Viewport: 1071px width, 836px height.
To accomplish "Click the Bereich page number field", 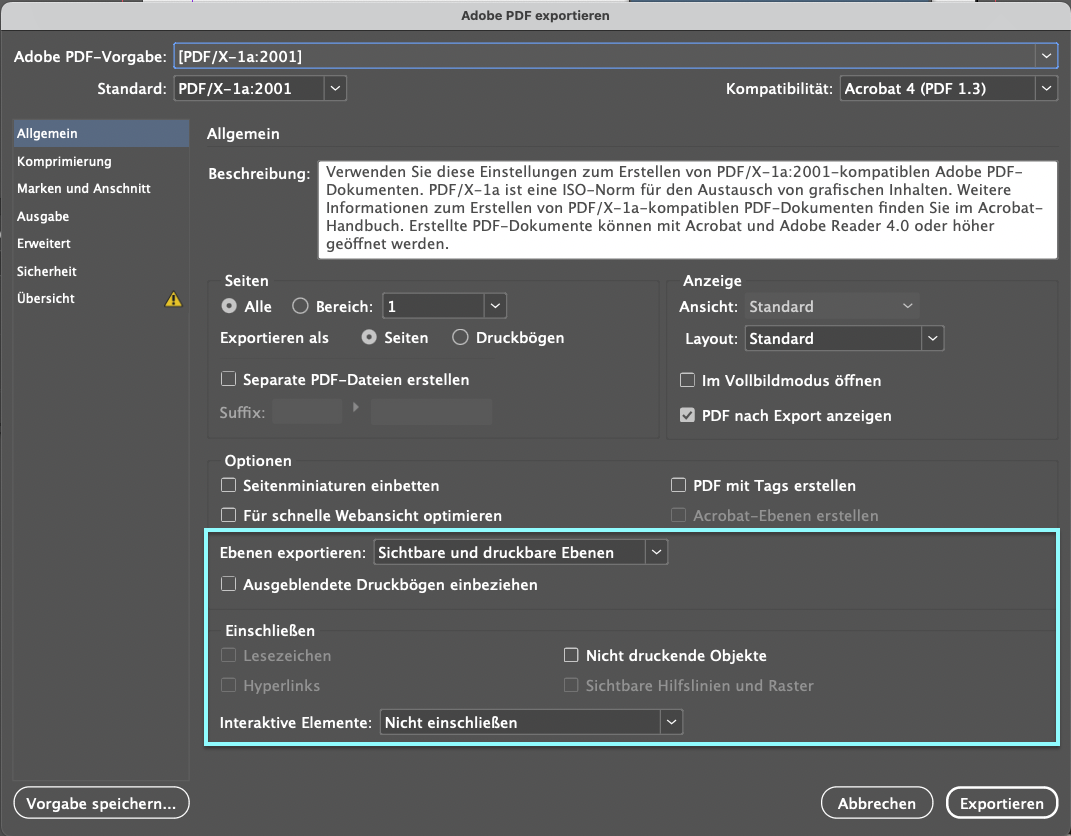I will tap(434, 306).
